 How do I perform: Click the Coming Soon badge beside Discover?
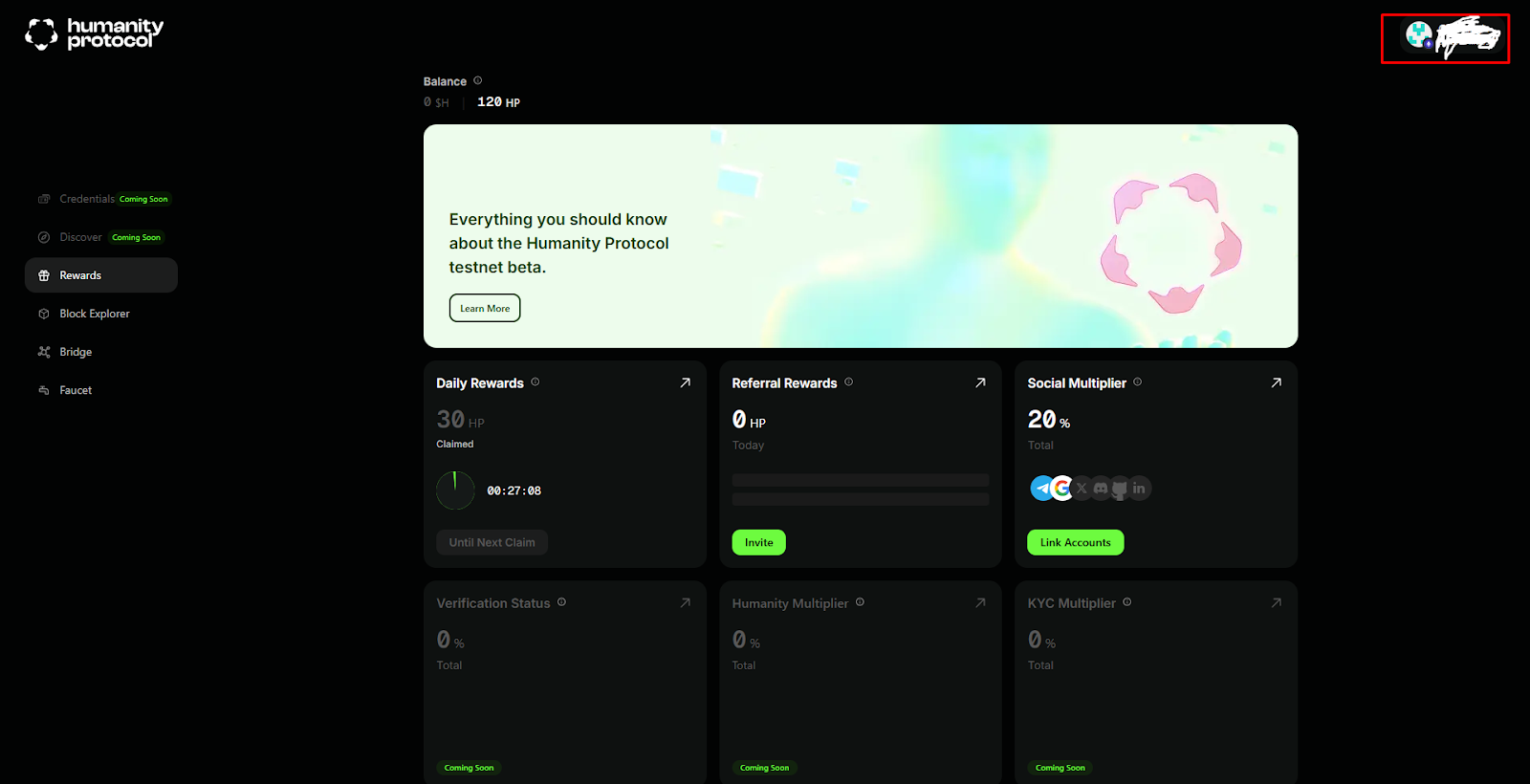(137, 237)
